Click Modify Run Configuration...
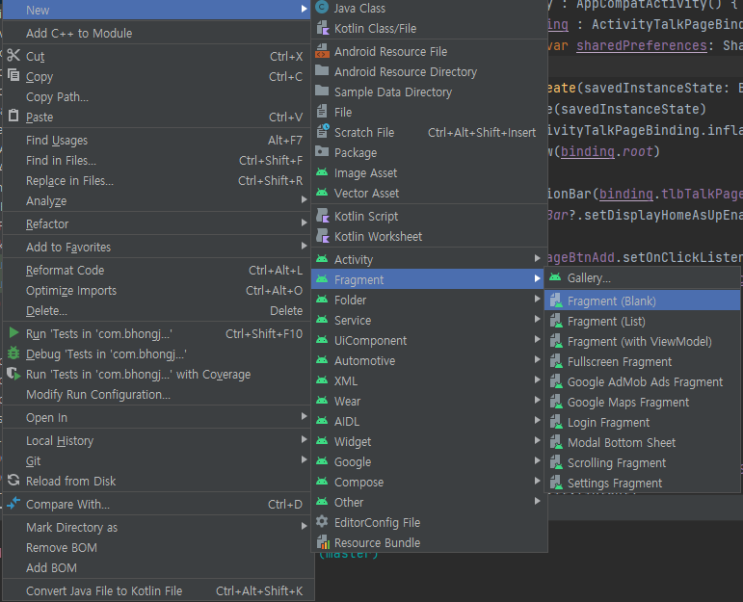The width and height of the screenshot is (743, 602). click(x=156, y=394)
